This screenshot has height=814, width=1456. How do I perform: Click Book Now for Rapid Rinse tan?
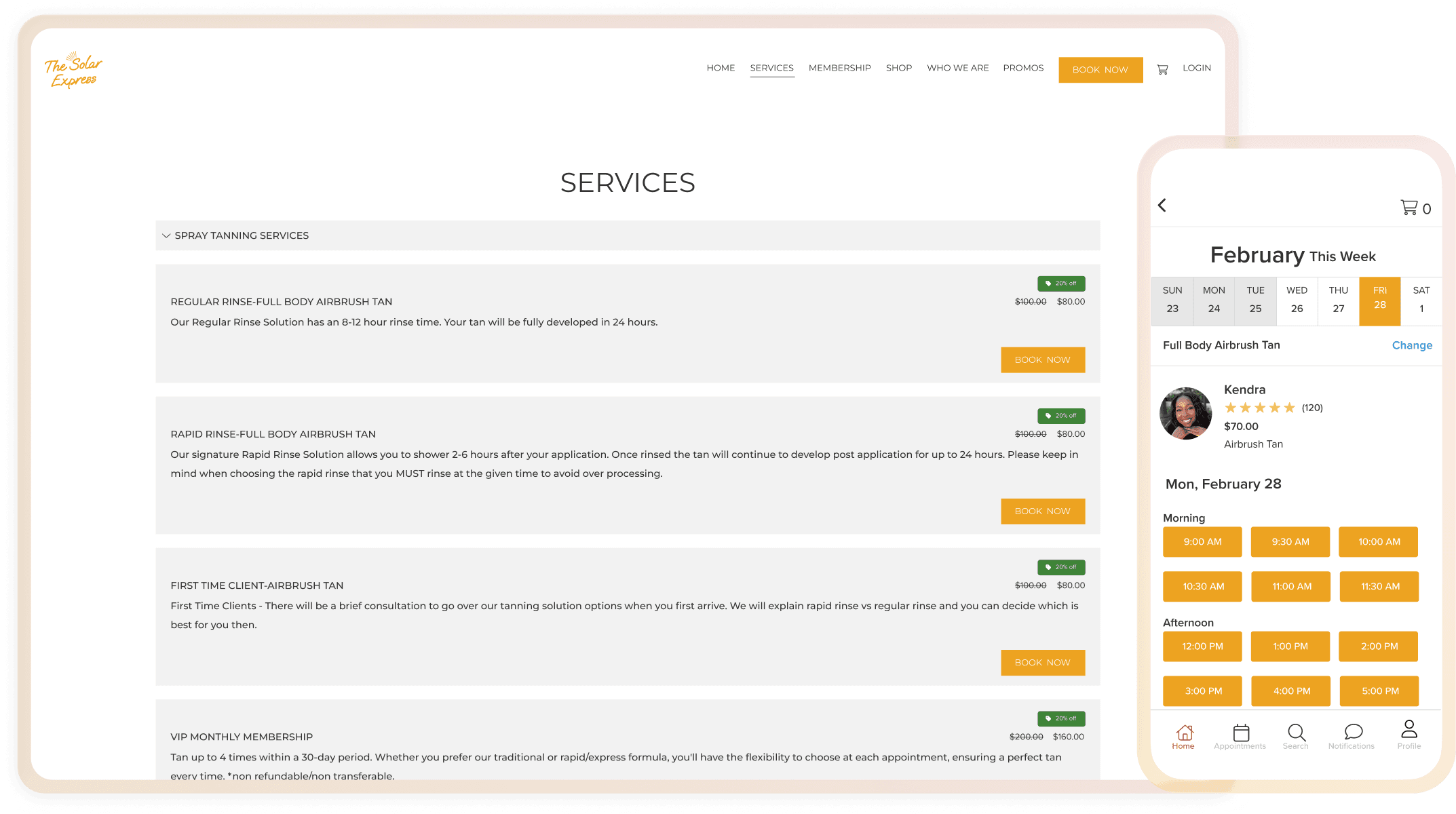pos(1042,511)
